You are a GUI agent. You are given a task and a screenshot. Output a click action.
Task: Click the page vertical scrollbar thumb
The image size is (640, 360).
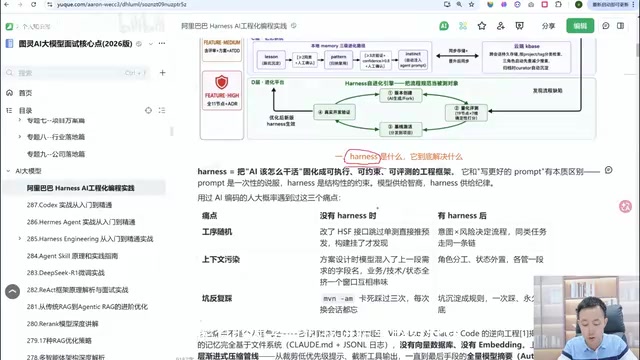638,49
